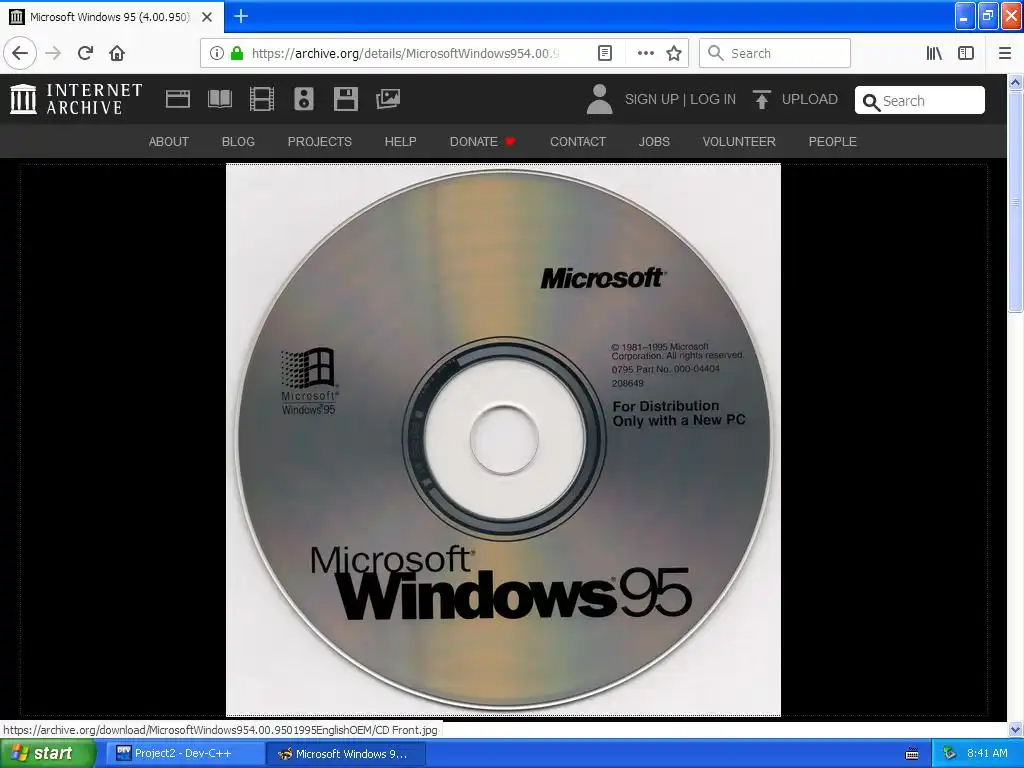Click the Internet Archive logo
The image size is (1024, 768).
click(76, 99)
